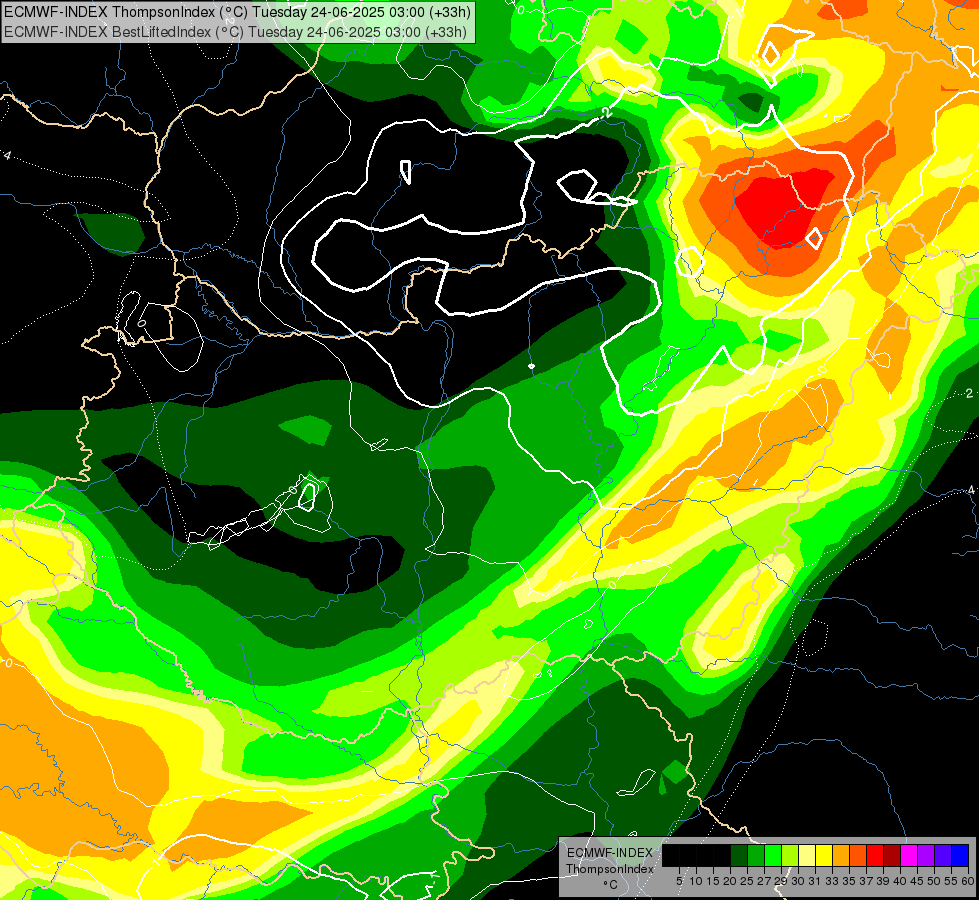The height and width of the screenshot is (900, 979).
Task: Click the bright red maximum area on map
Action: (x=785, y=206)
